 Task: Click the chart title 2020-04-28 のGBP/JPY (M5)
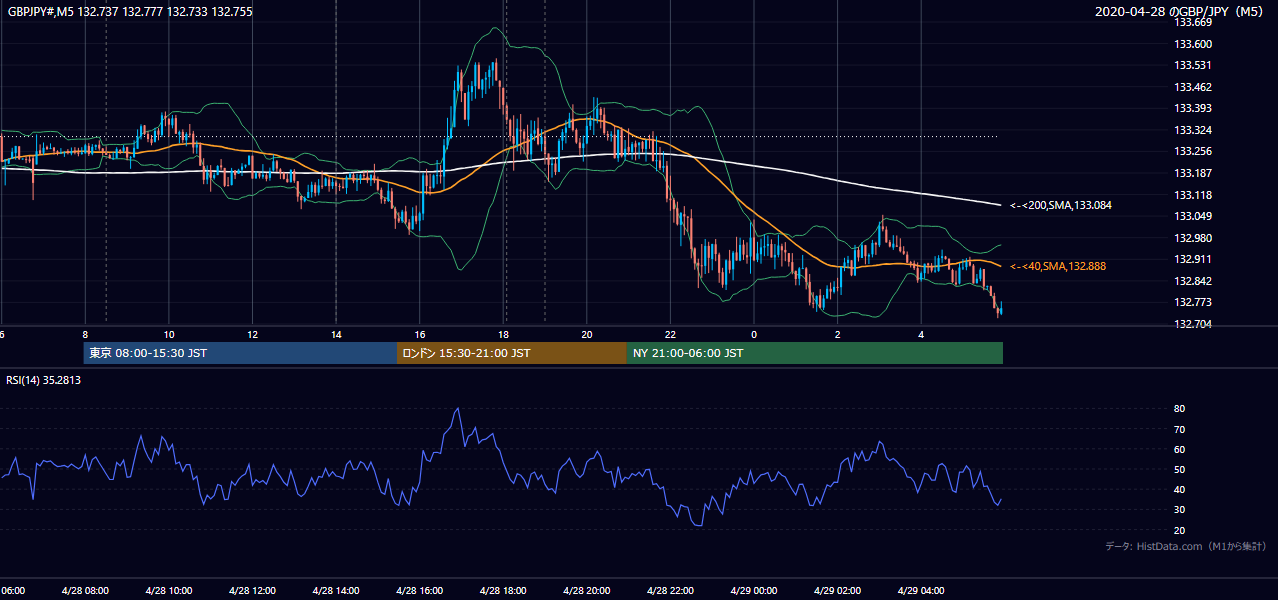[1181, 11]
